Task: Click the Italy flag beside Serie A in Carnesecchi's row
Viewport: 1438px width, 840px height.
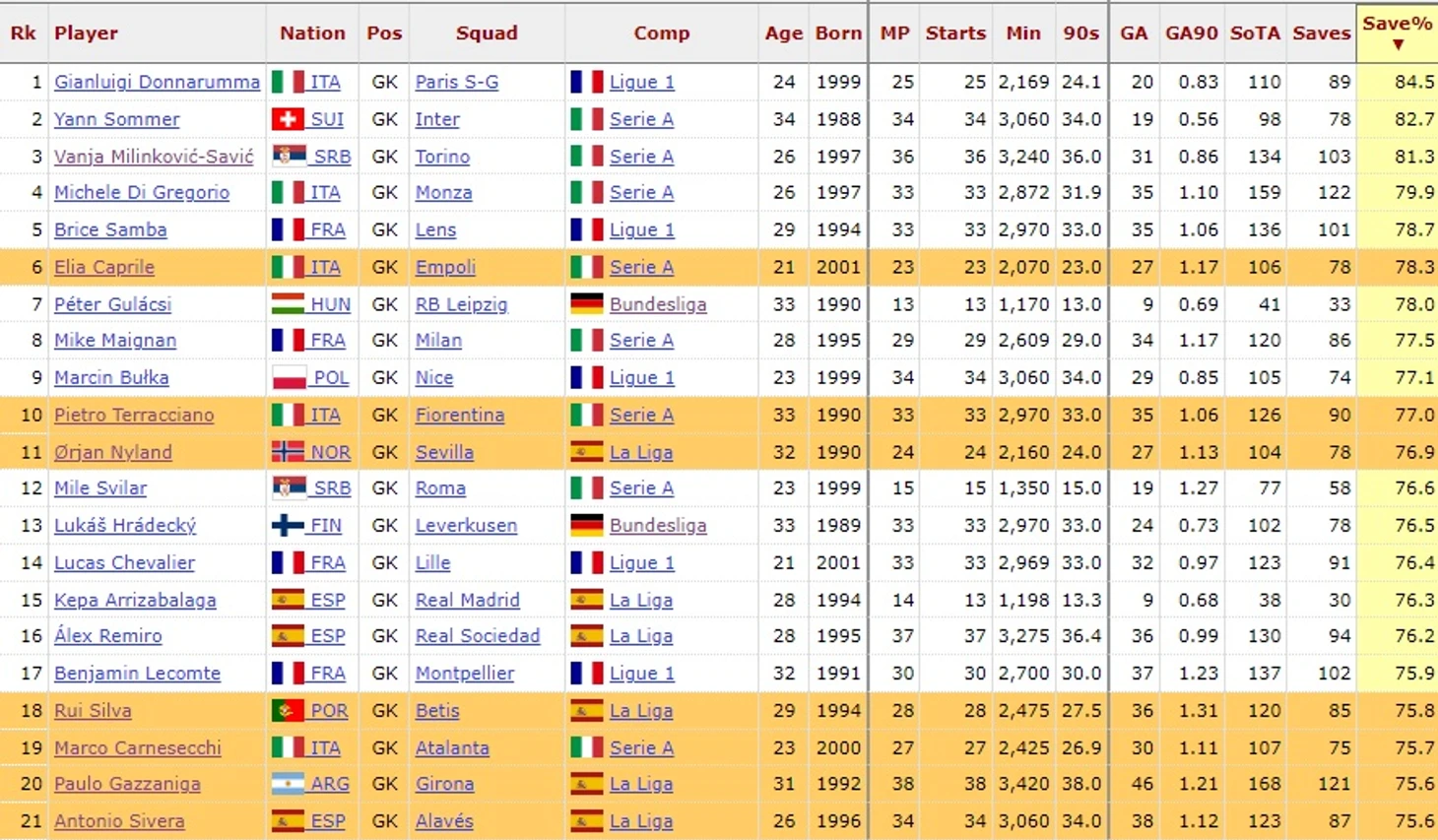Action: 587,747
